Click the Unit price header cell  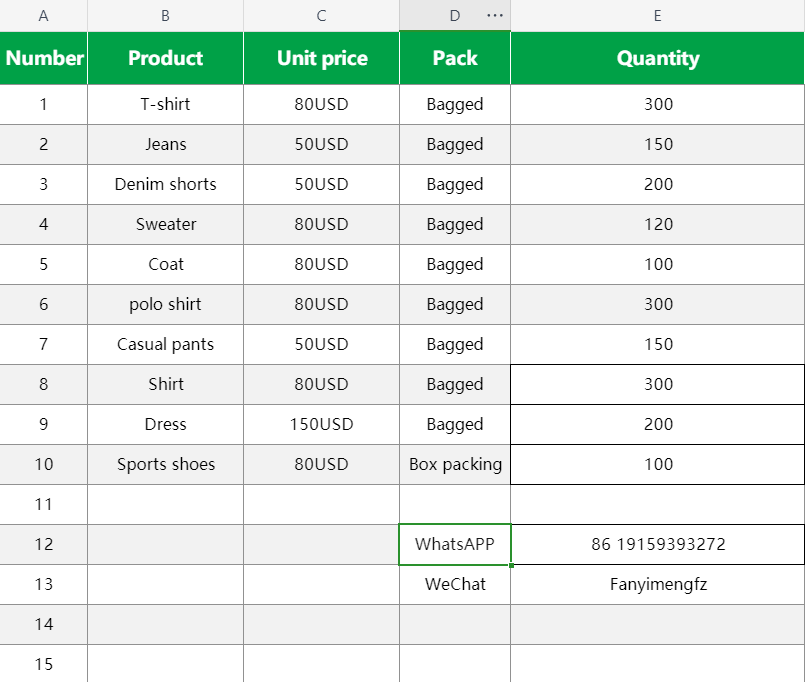coord(321,58)
